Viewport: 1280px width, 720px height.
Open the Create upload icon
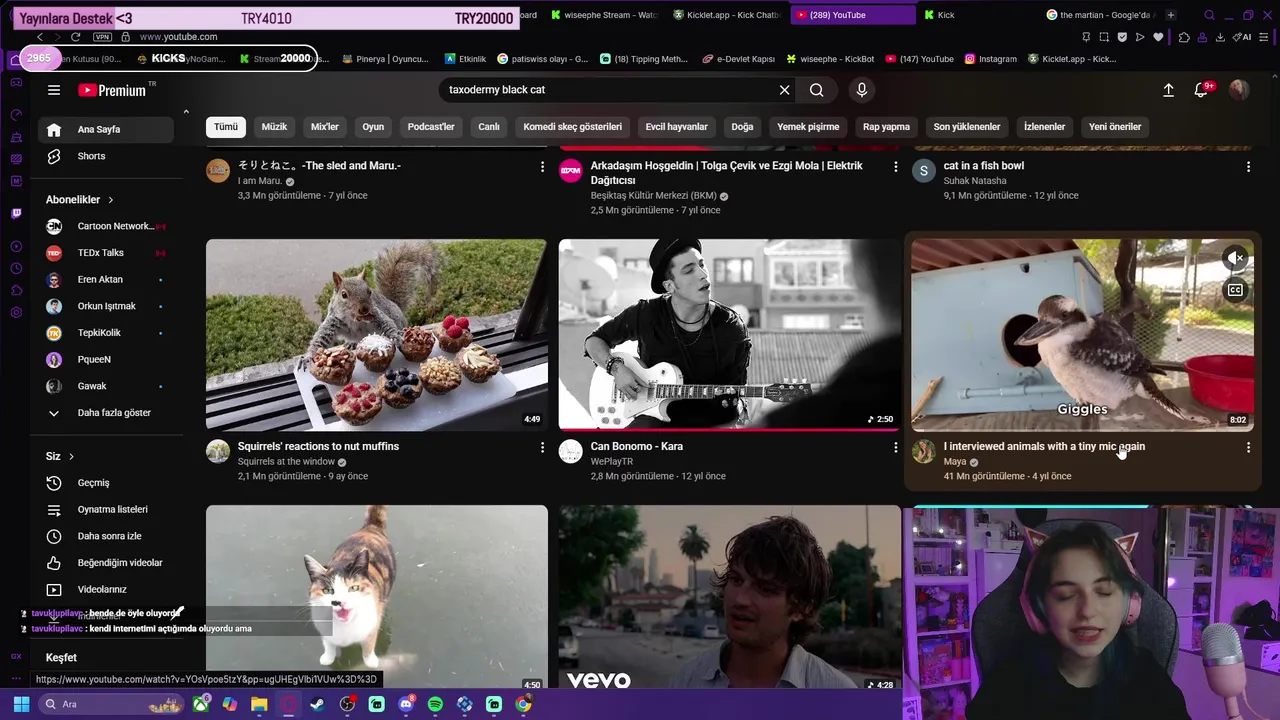1168,90
